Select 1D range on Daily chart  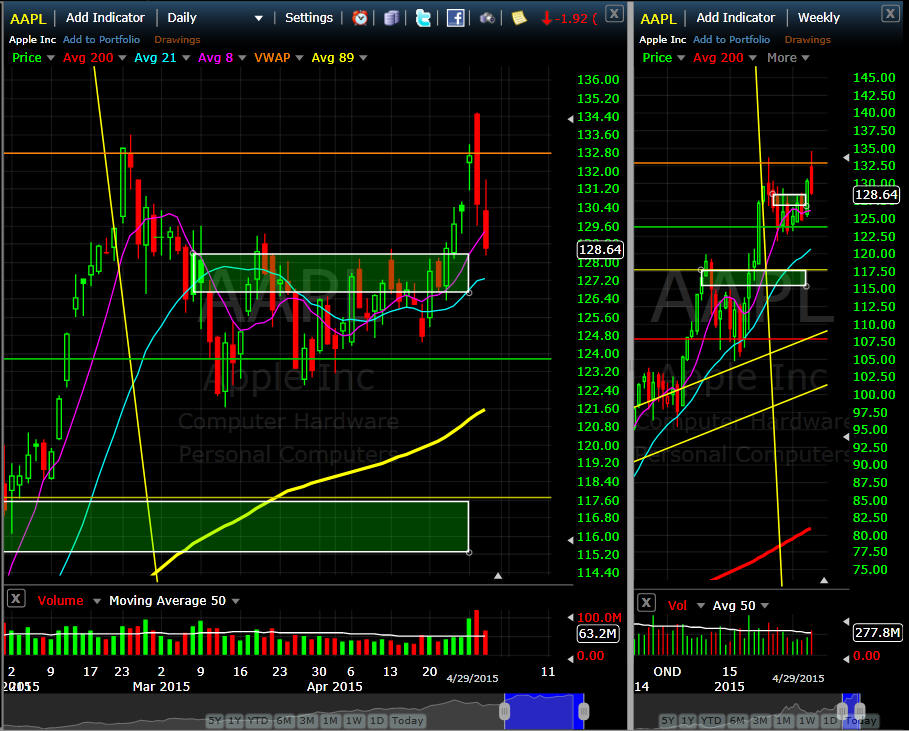click(377, 721)
